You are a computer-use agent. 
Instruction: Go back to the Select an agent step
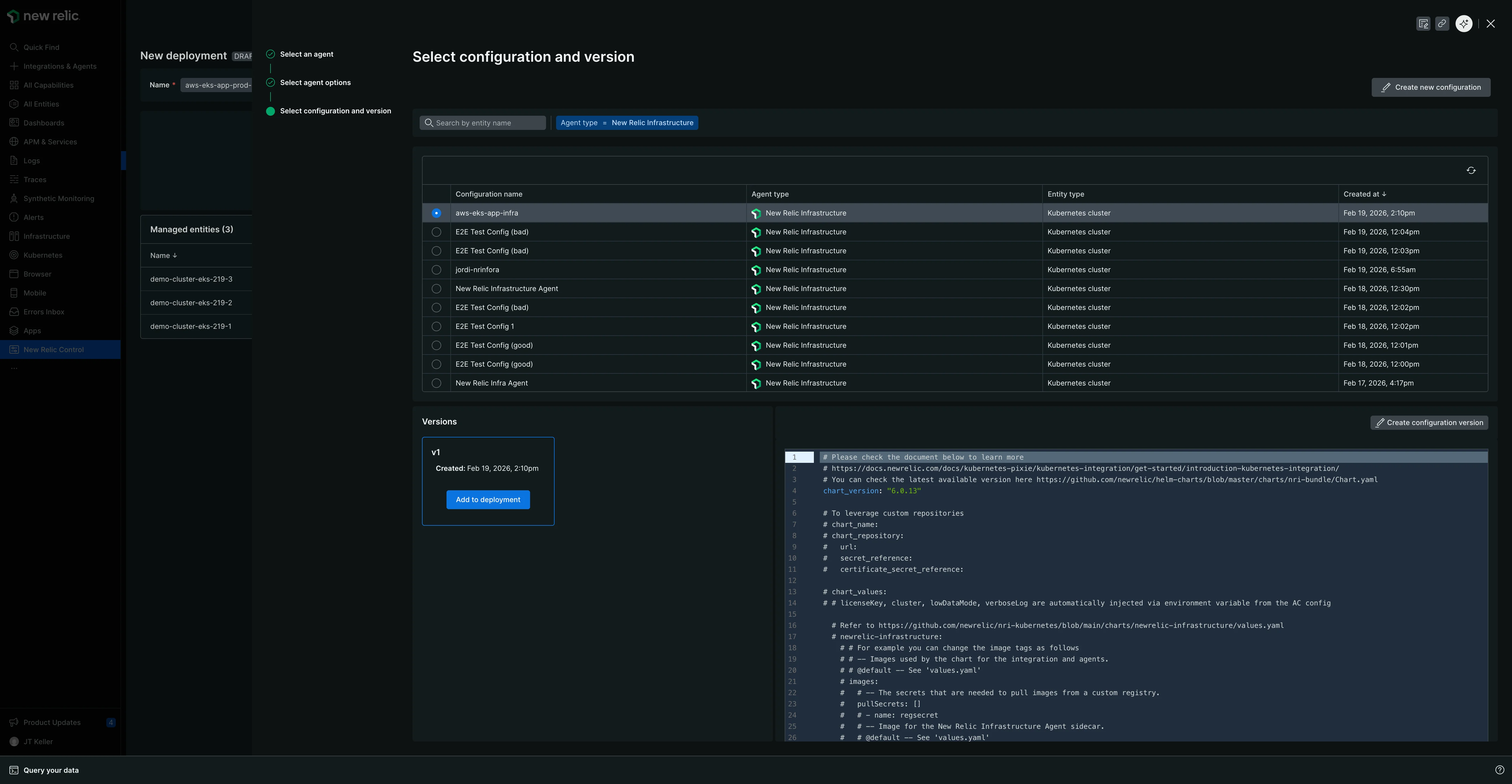307,54
